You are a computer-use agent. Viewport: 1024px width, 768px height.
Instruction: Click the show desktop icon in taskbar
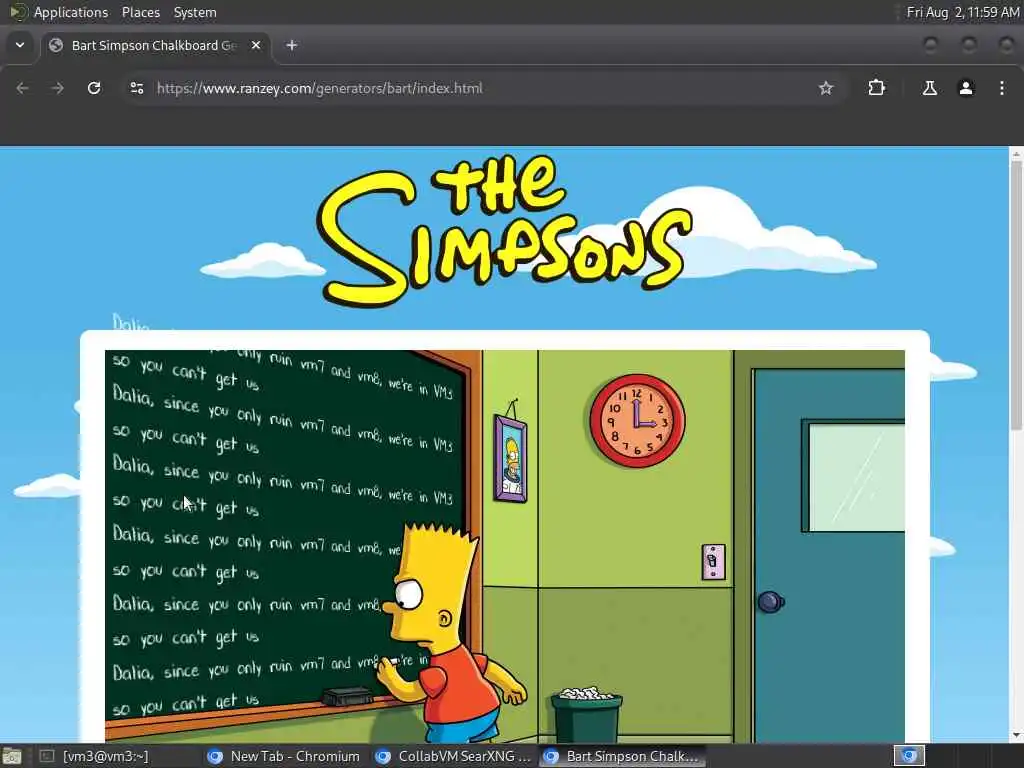[x=12, y=756]
